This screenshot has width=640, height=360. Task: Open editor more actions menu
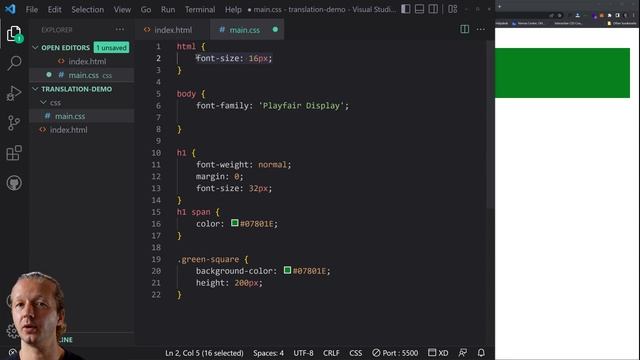[481, 29]
